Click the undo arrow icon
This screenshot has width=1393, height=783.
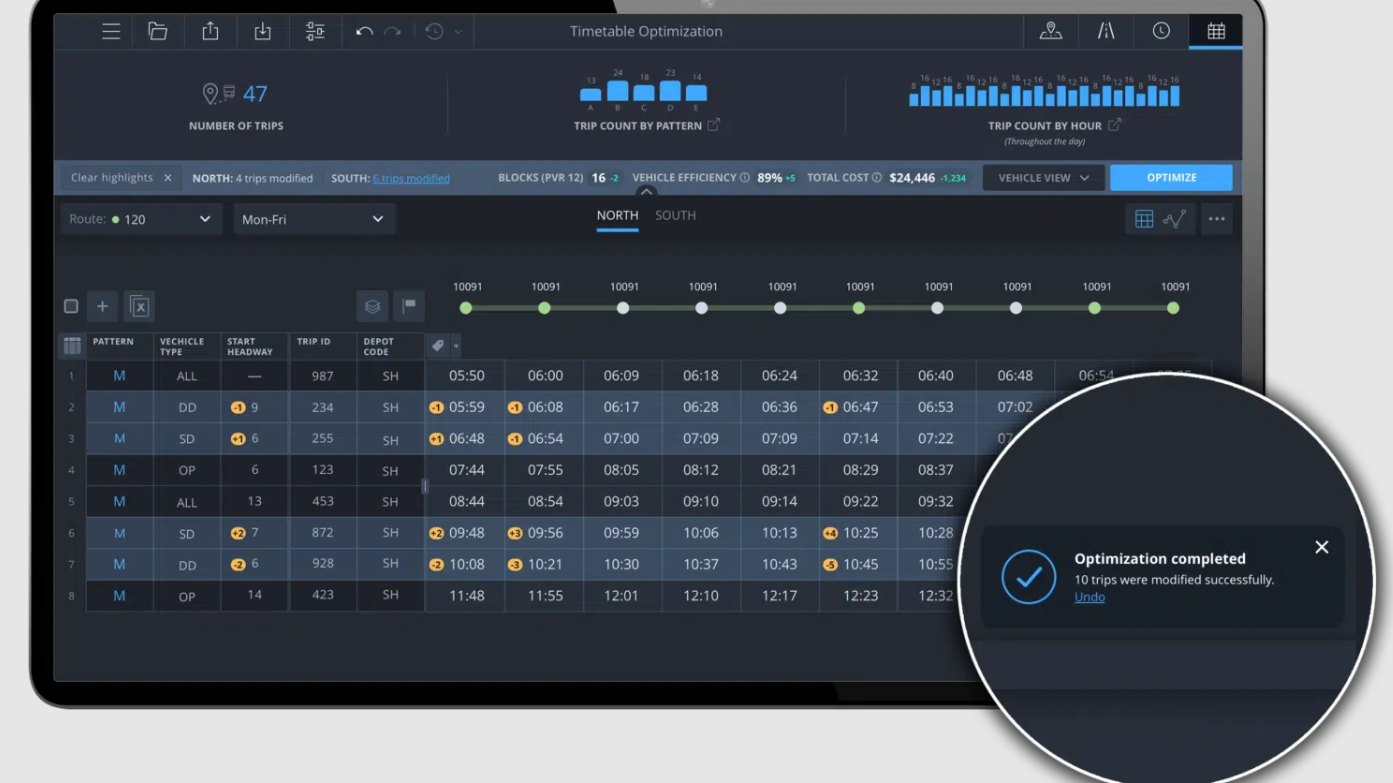[364, 32]
